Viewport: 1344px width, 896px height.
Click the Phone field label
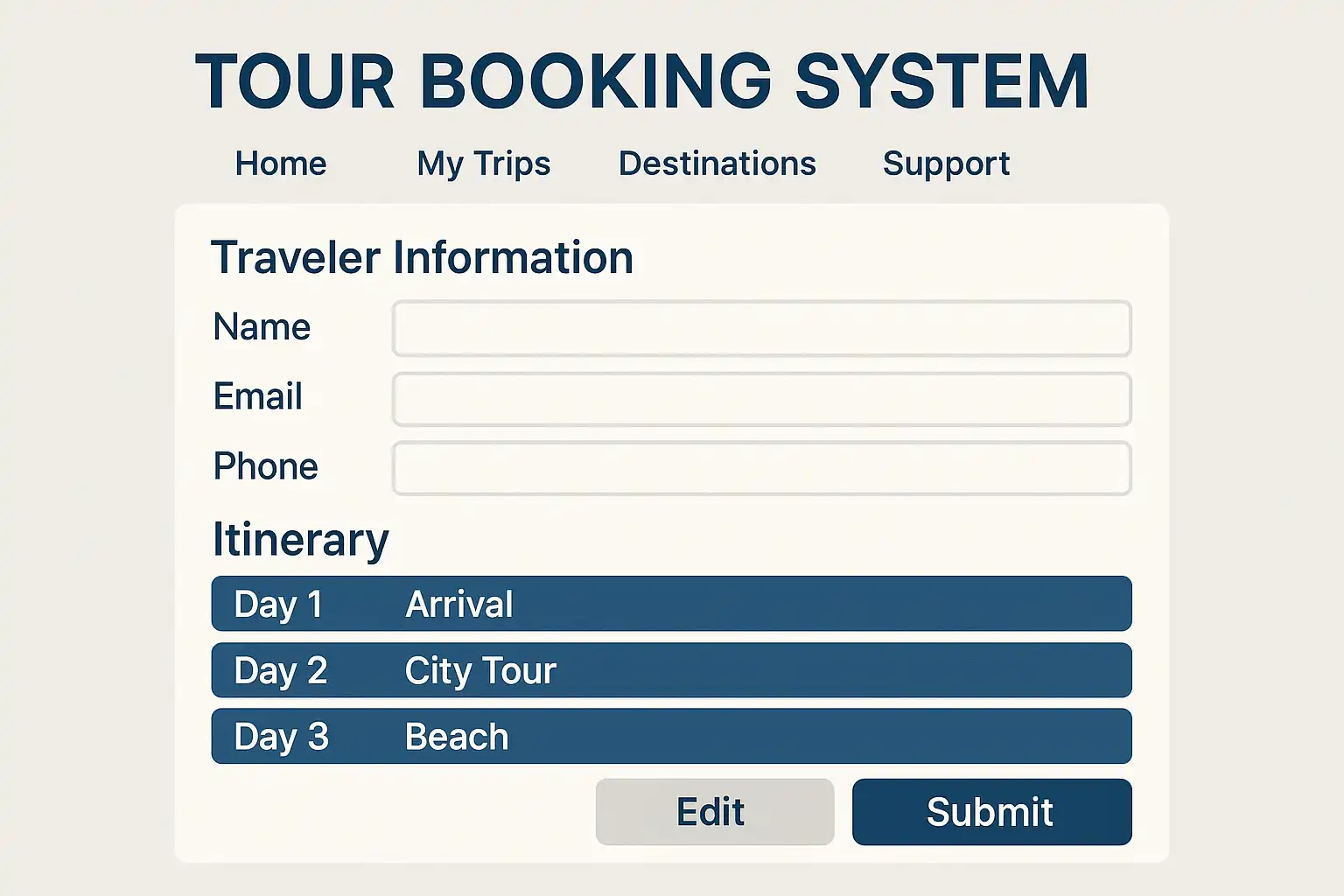[x=265, y=466]
